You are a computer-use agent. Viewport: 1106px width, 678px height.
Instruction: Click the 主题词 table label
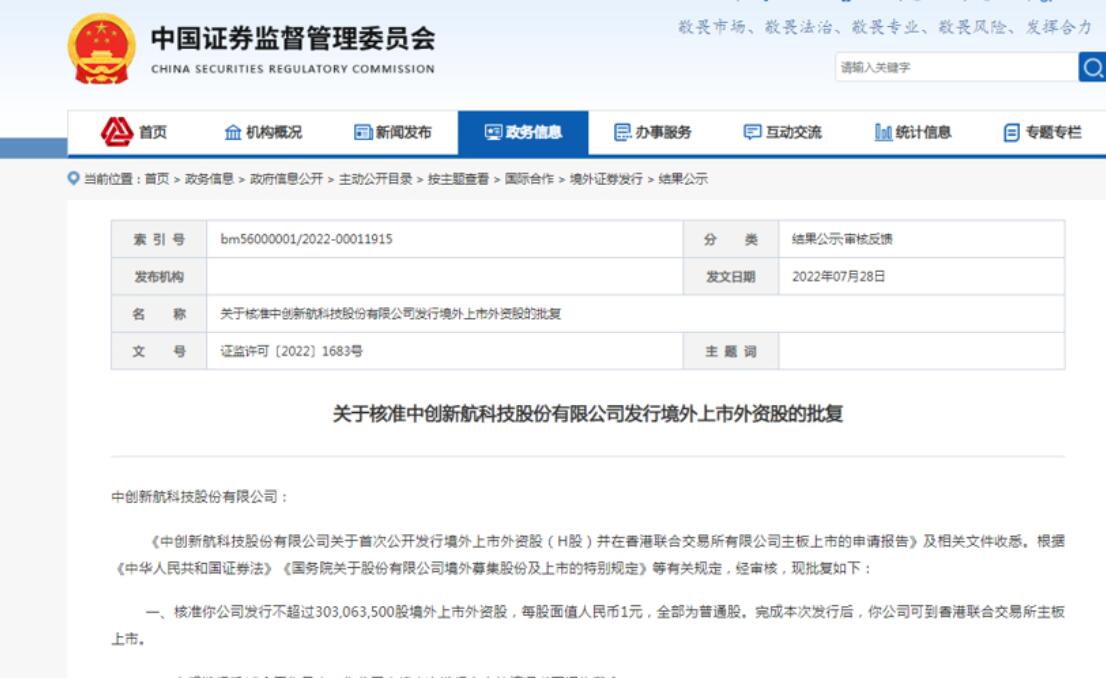(x=731, y=351)
